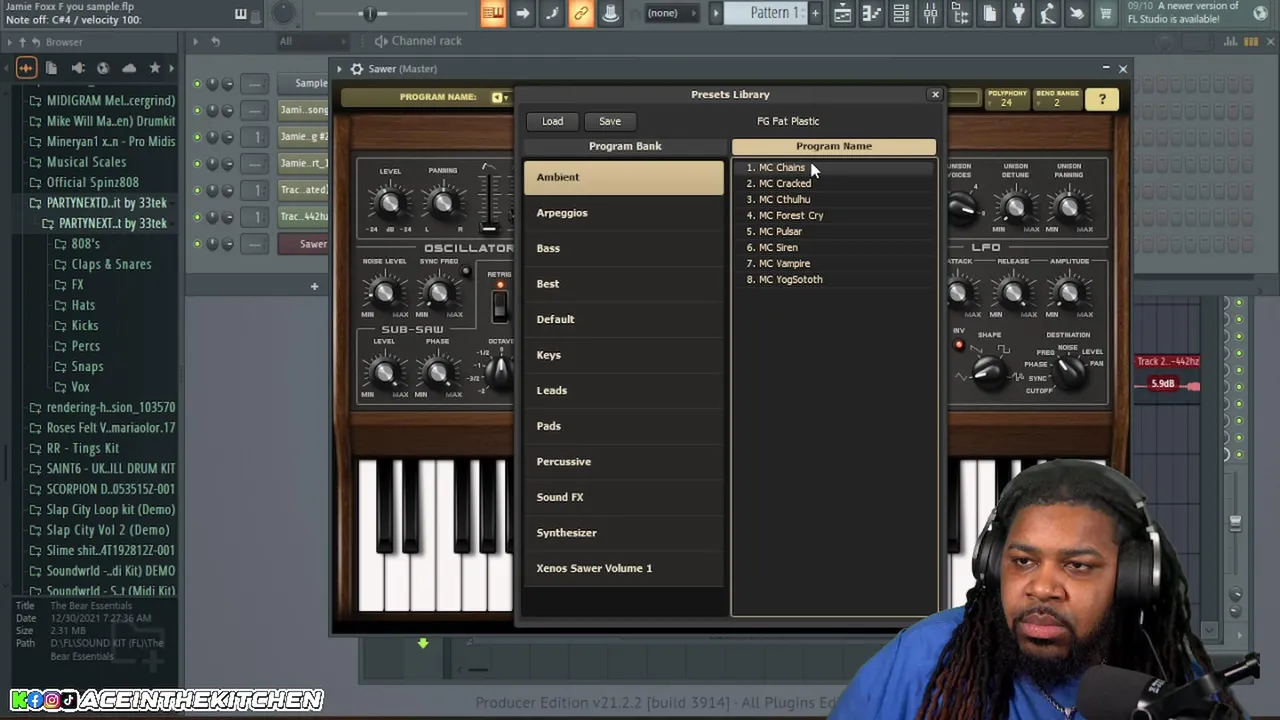
Task: Select the browser files tab icon
Action: tap(51, 68)
